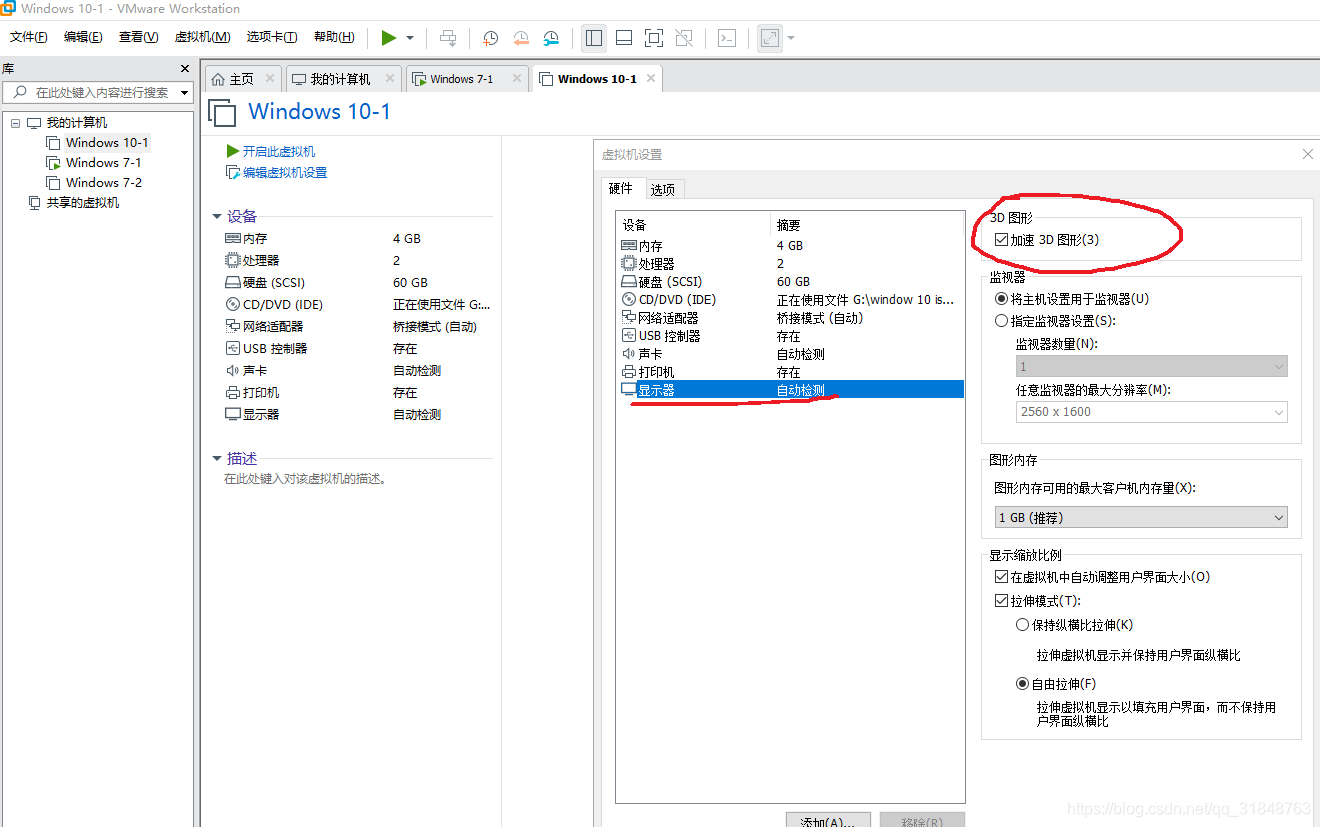
Task: Collapse the 设备 section
Action: coord(217,216)
